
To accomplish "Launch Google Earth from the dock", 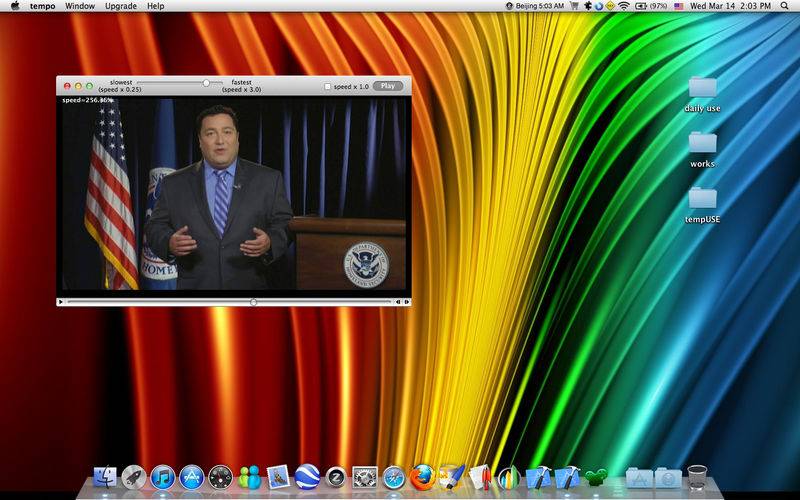I will click(x=307, y=478).
